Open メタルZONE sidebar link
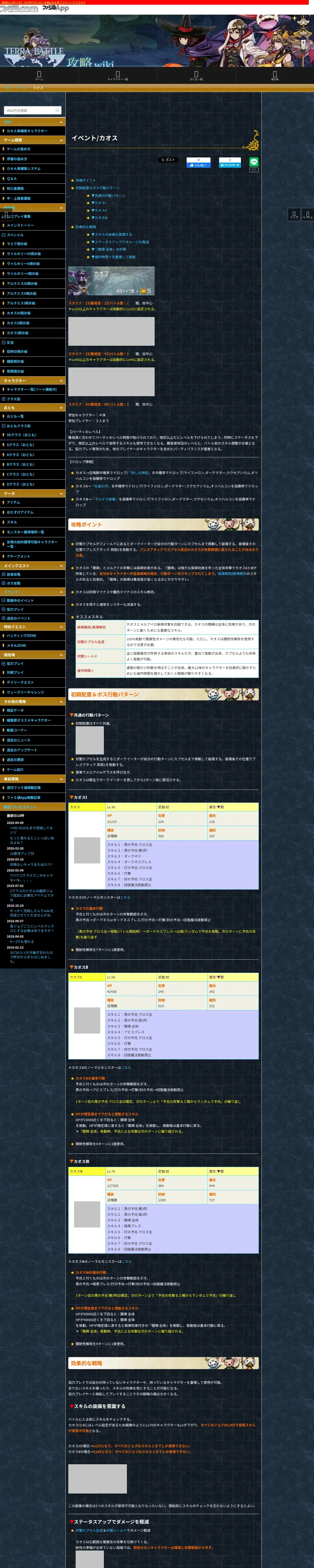This screenshot has width=314, height=1568. (x=16, y=645)
